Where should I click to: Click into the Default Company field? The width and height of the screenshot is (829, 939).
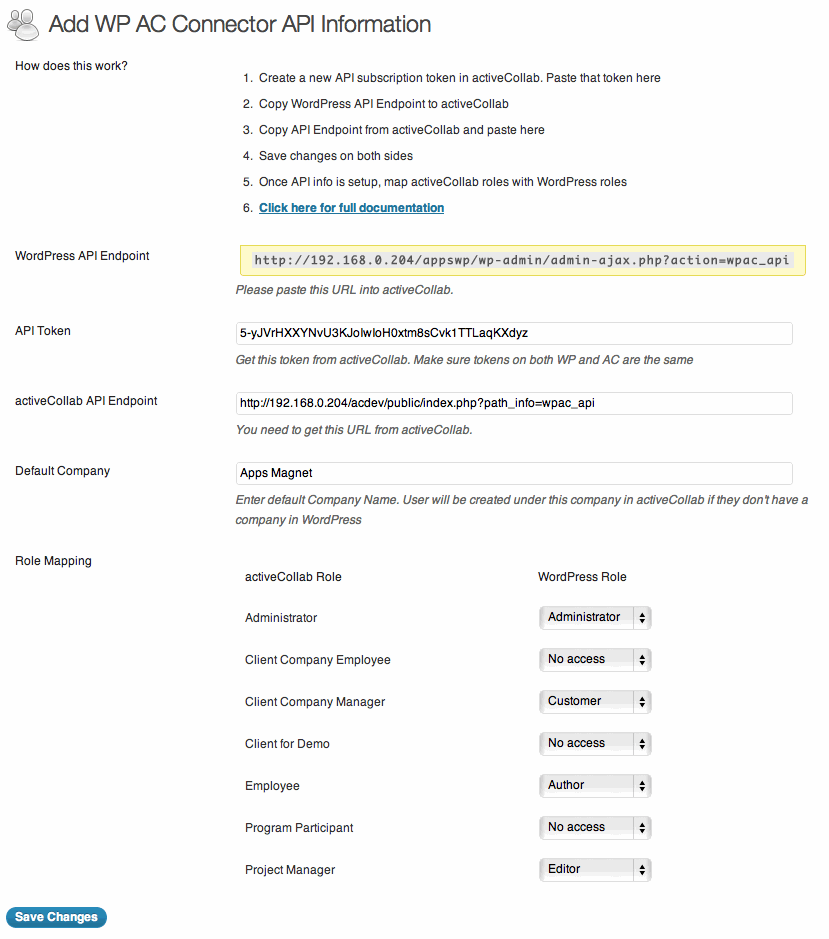(514, 474)
